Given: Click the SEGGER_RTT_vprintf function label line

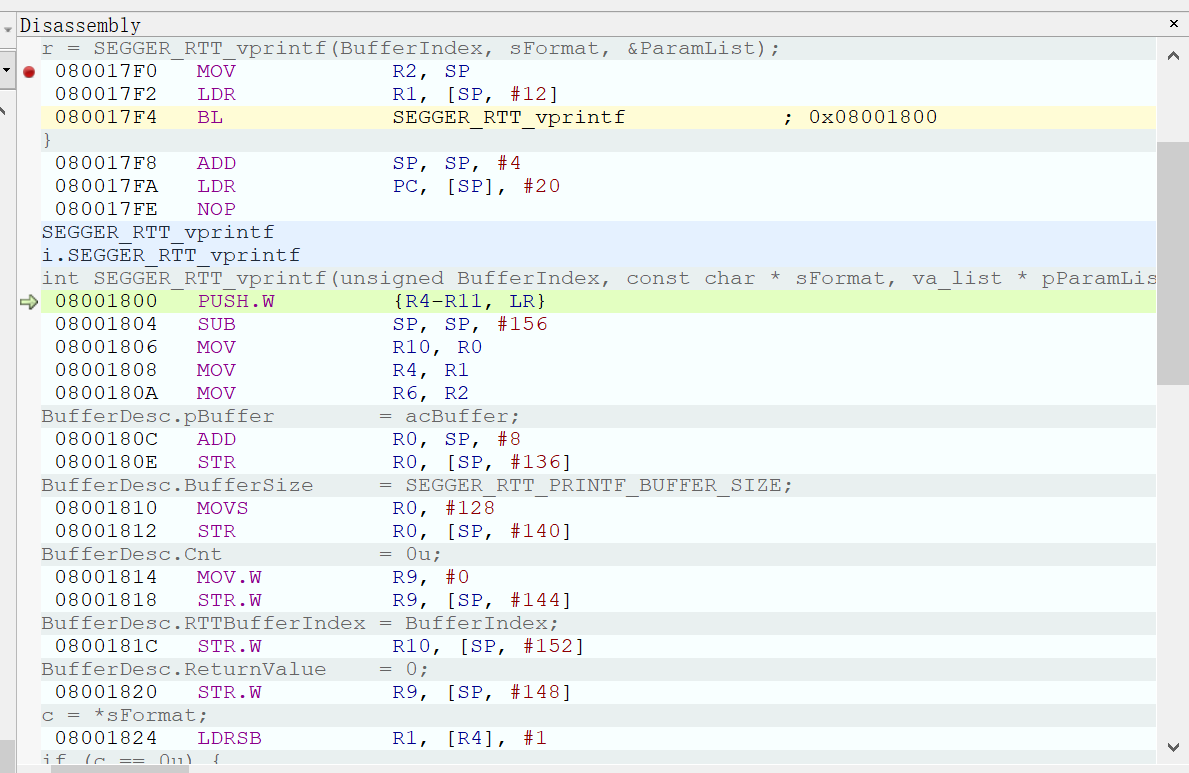Looking at the screenshot, I should (x=157, y=233).
